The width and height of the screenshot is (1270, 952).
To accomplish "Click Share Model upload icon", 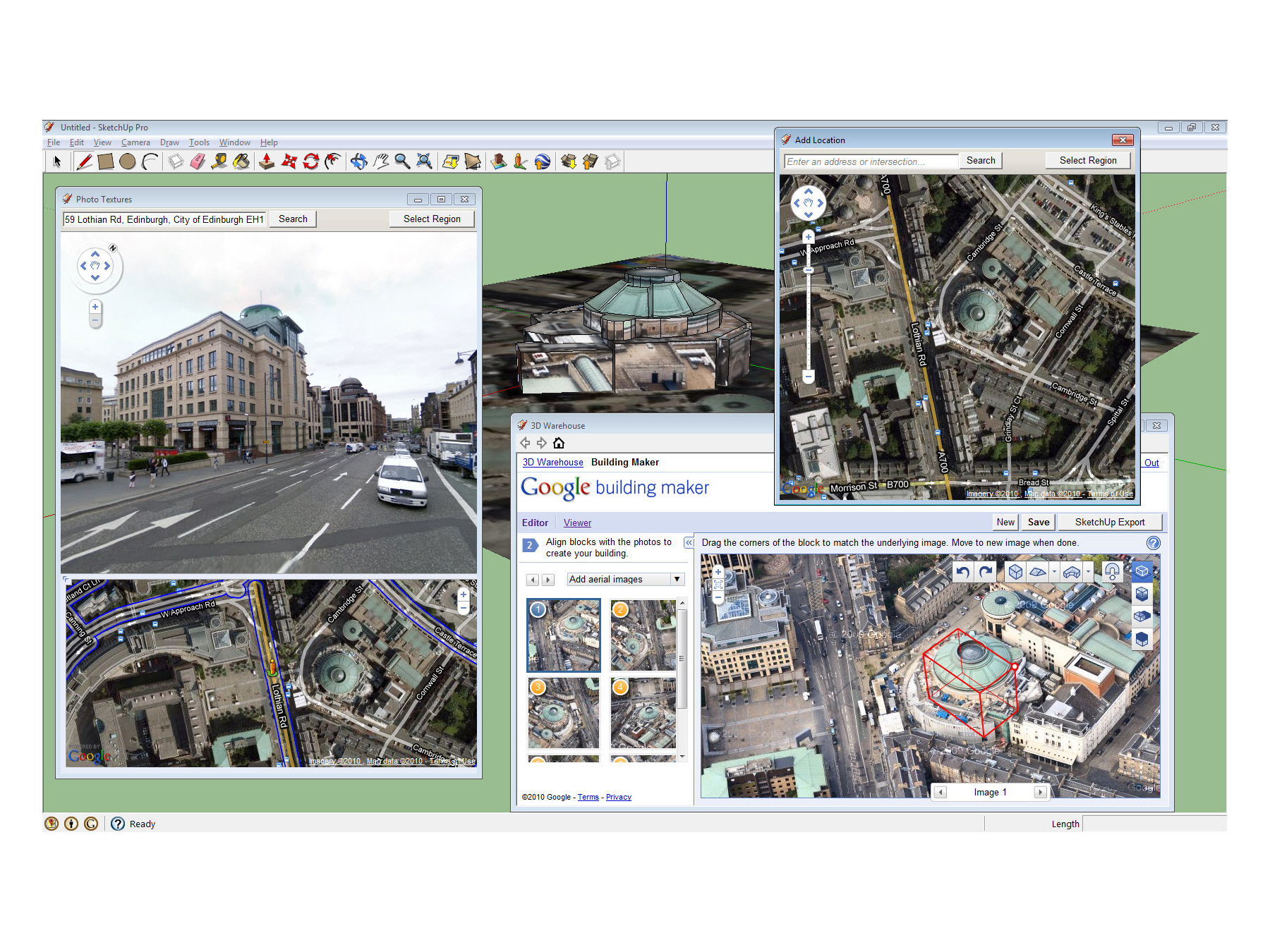I will [x=590, y=161].
